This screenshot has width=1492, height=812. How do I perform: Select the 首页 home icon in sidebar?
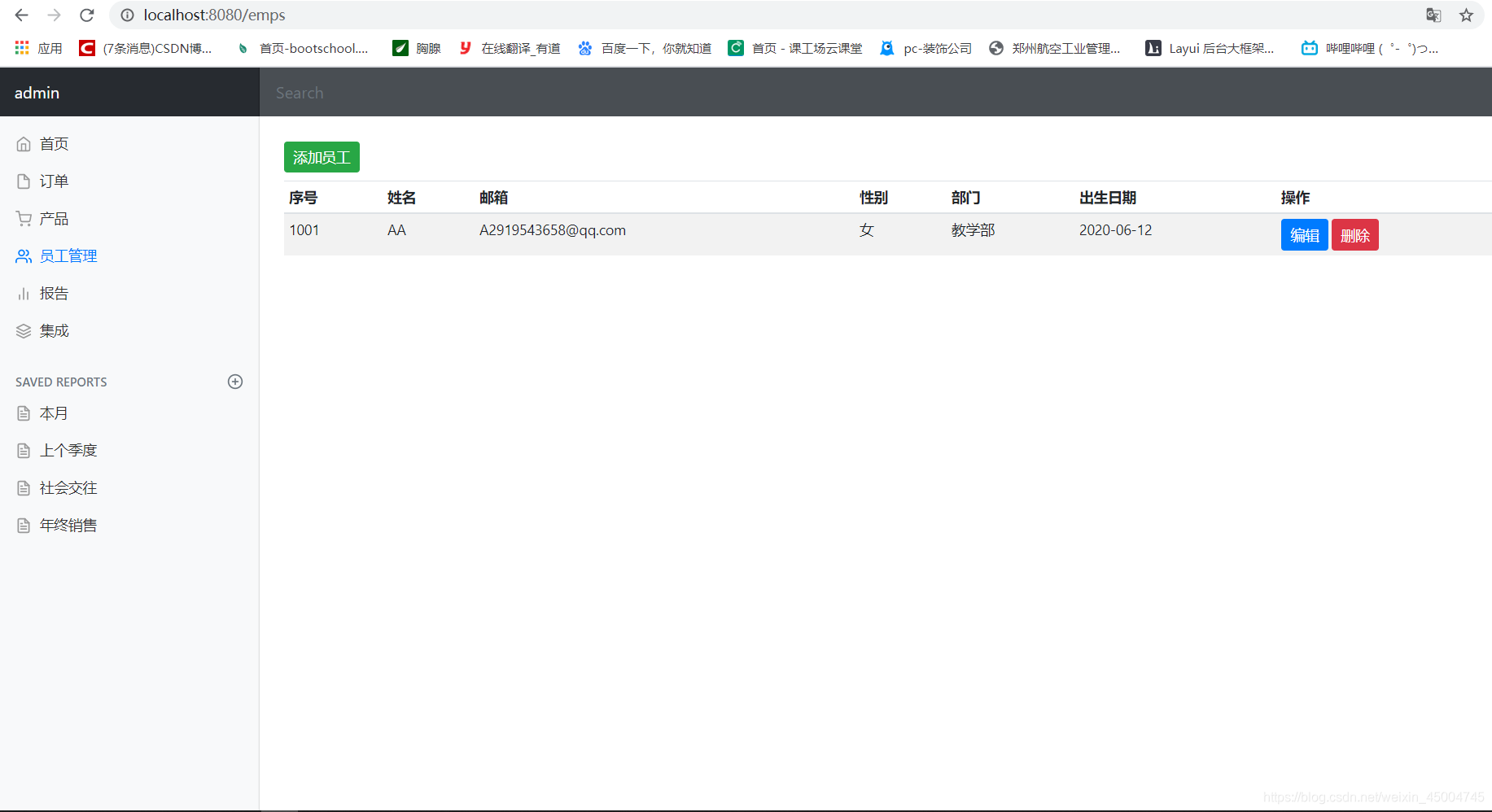pos(24,143)
